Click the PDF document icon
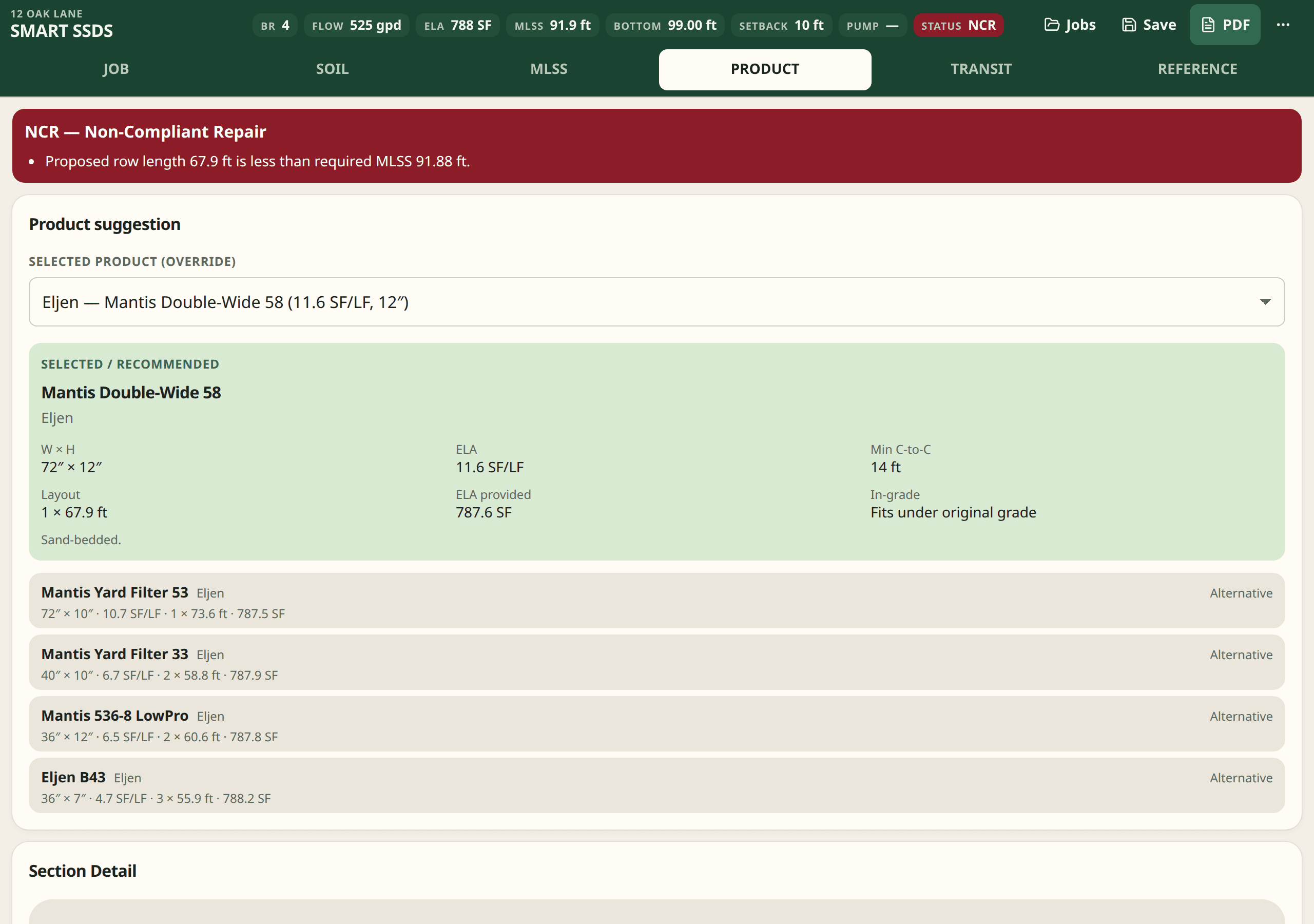 (1208, 25)
